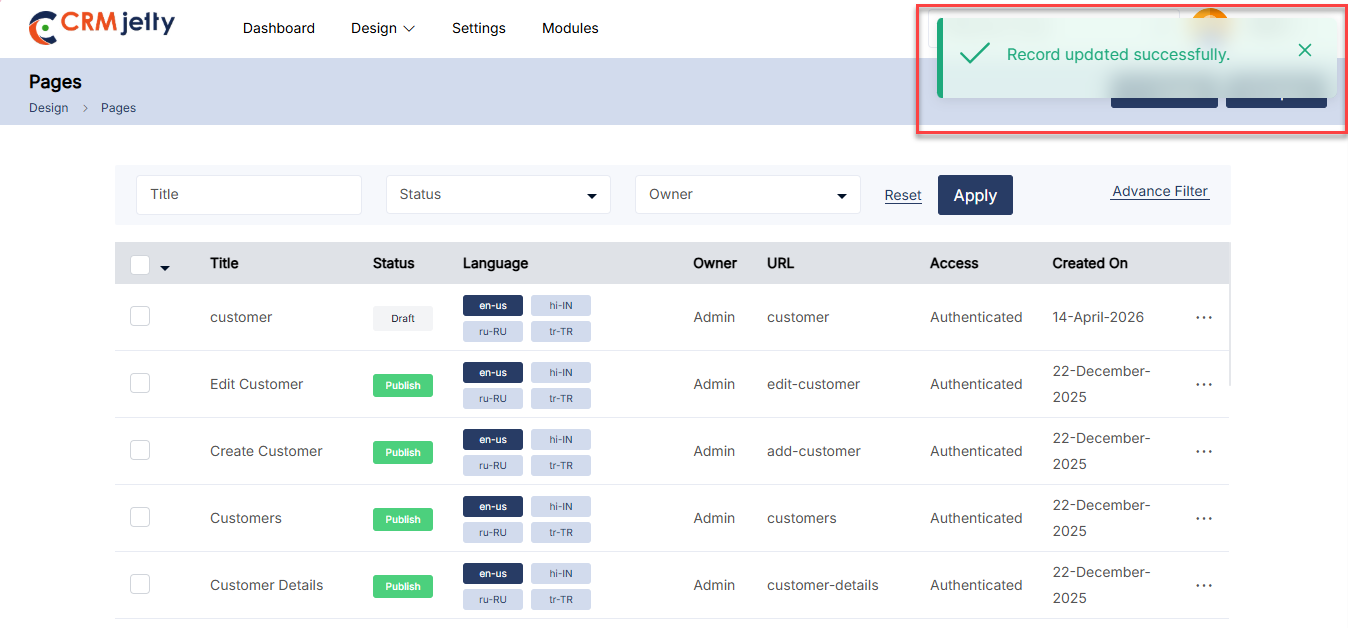This screenshot has width=1348, height=628.
Task: Close the record updated notification
Action: [1304, 50]
